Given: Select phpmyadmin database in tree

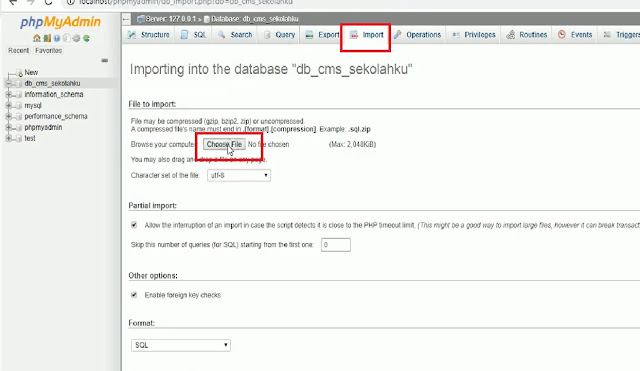Looking at the screenshot, I should tap(43, 127).
